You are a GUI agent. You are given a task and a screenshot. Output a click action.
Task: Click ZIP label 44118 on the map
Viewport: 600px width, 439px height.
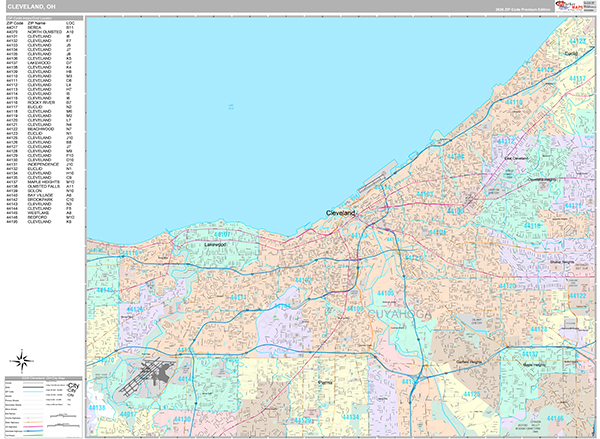[532, 226]
